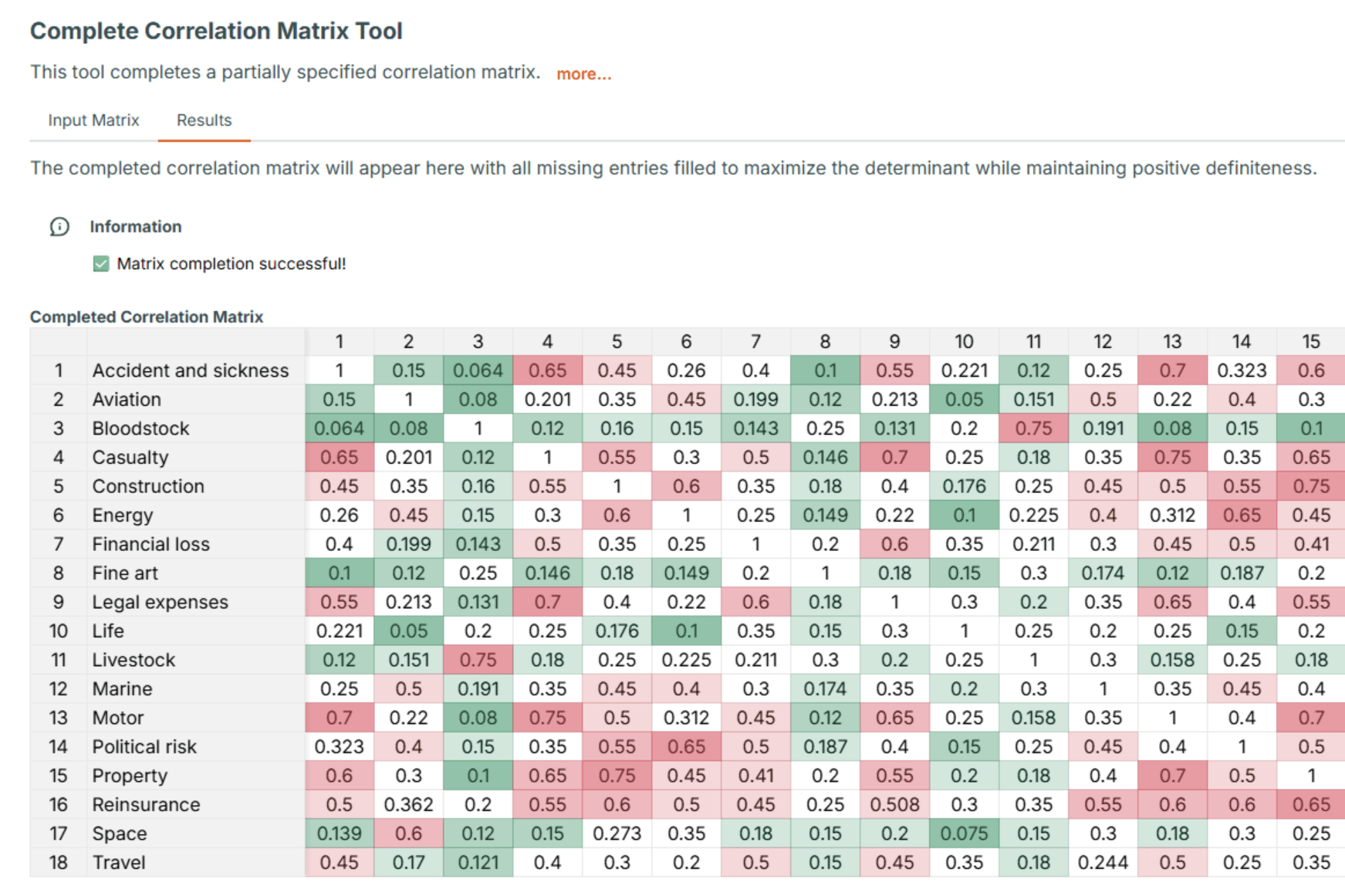This screenshot has height=896, width=1345.
Task: Click the Legal expenses row label
Action: (160, 602)
